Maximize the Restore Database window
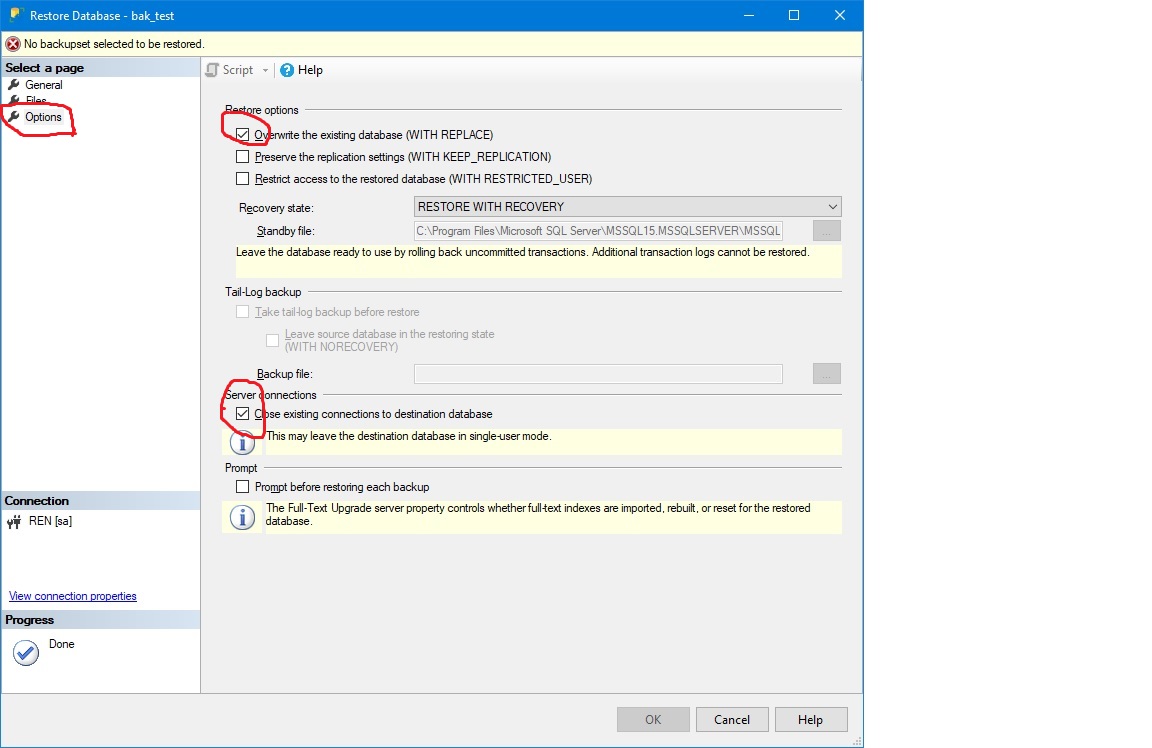Viewport: 1152px width, 748px height. click(793, 15)
